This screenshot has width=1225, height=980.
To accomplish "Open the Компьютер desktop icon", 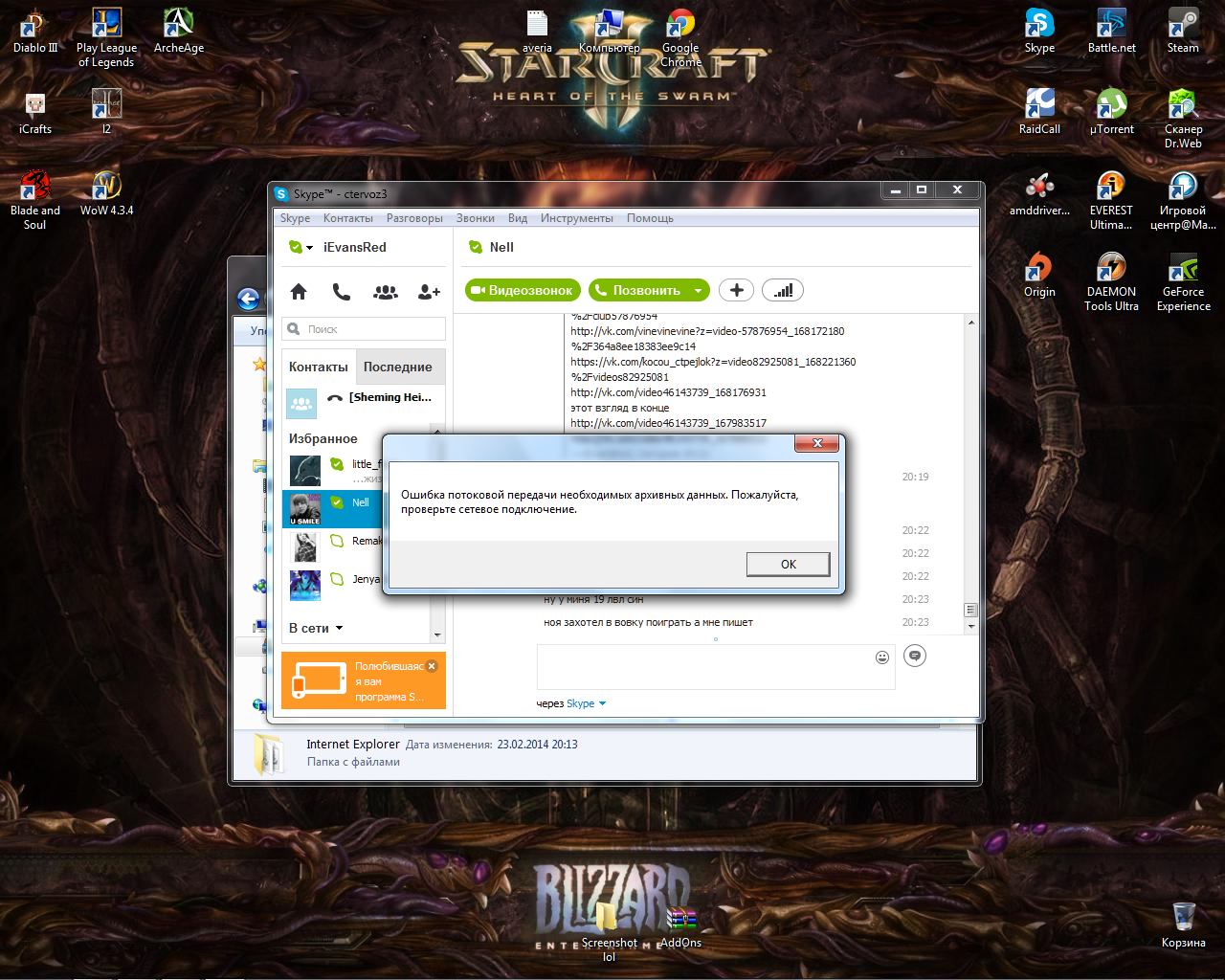I will click(609, 31).
